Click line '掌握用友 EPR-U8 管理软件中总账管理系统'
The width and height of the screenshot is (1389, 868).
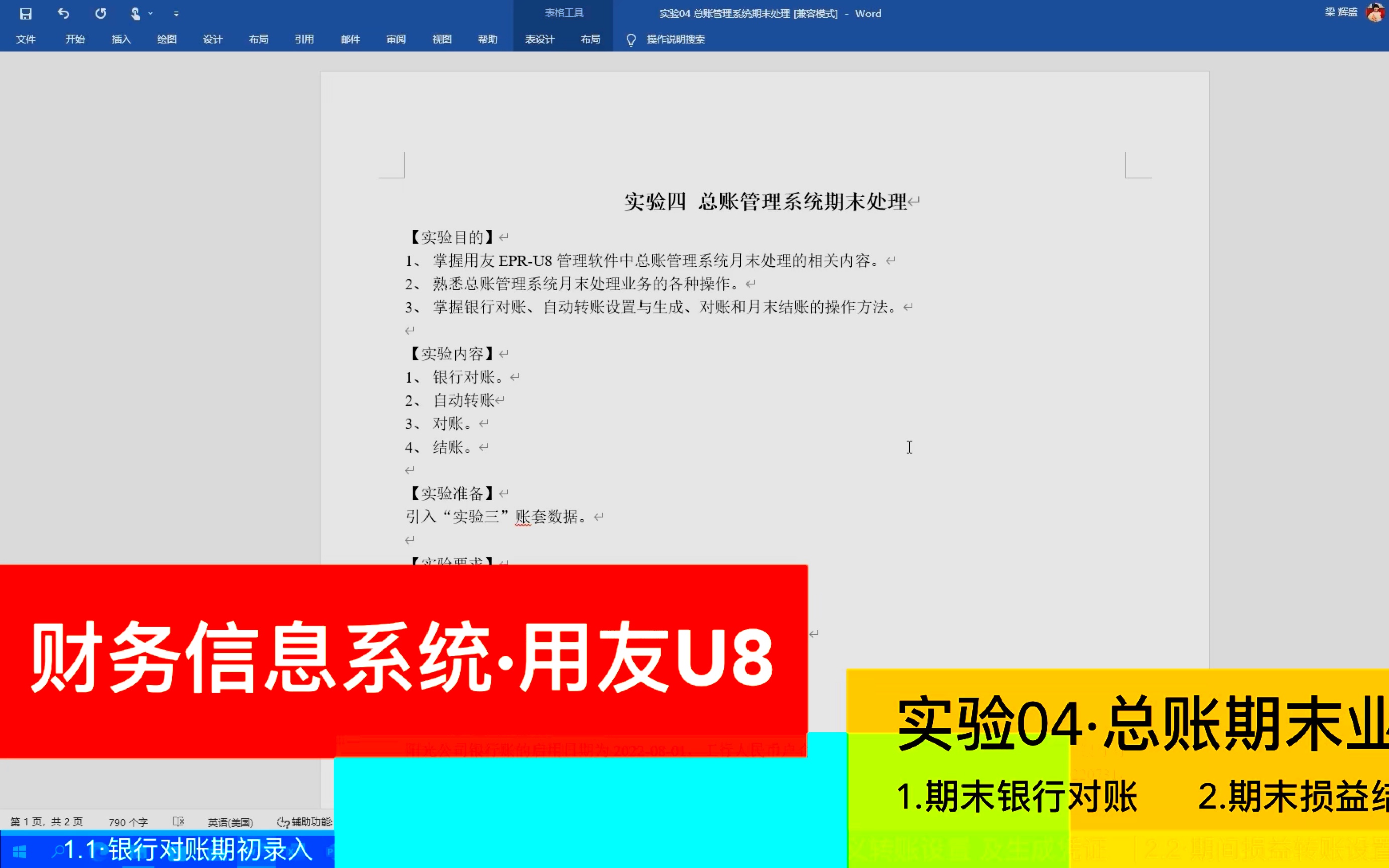coord(656,261)
